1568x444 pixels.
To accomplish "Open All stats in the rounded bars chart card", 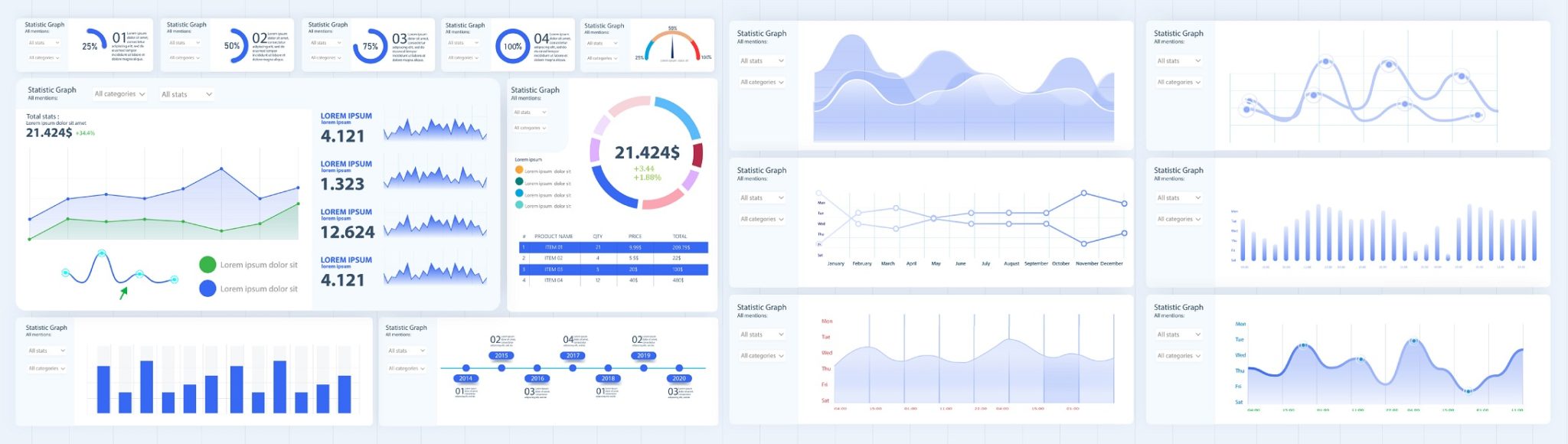I will (x=1179, y=198).
